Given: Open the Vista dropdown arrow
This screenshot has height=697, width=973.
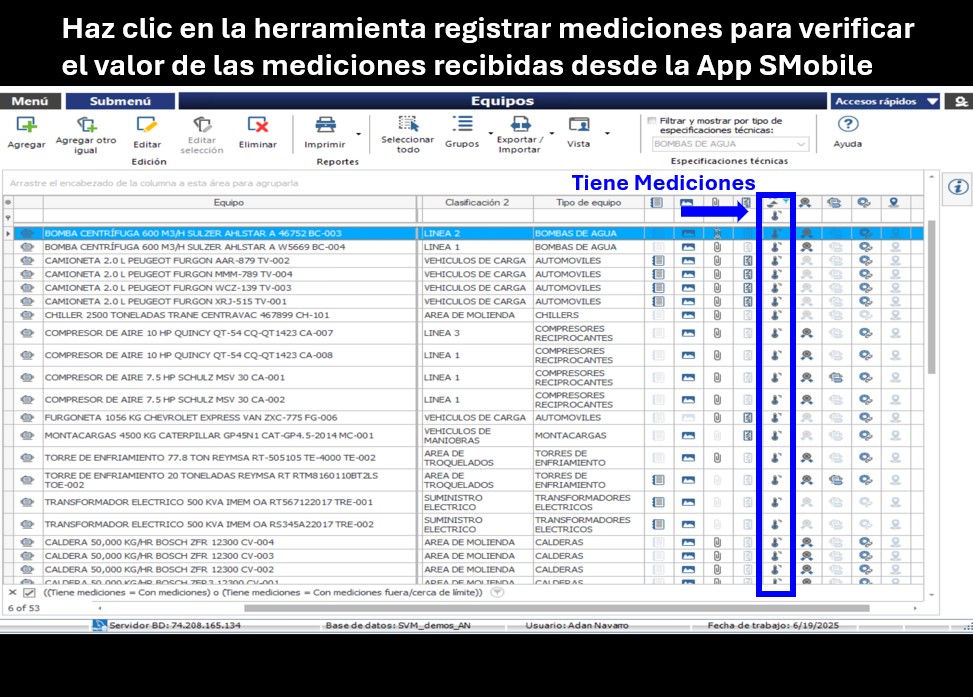Looking at the screenshot, I should click(x=608, y=133).
